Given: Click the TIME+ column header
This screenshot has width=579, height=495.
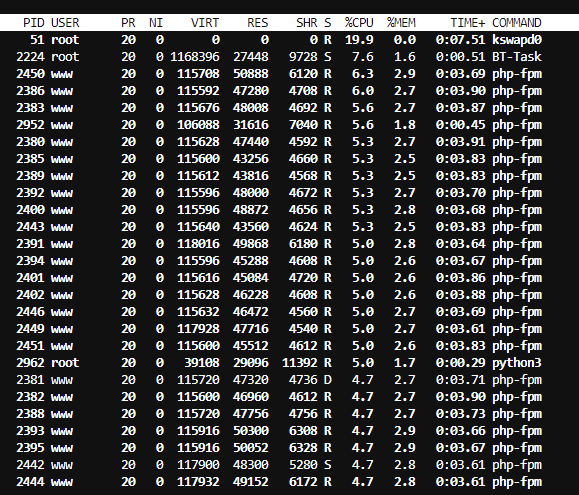Looking at the screenshot, I should (x=468, y=23).
